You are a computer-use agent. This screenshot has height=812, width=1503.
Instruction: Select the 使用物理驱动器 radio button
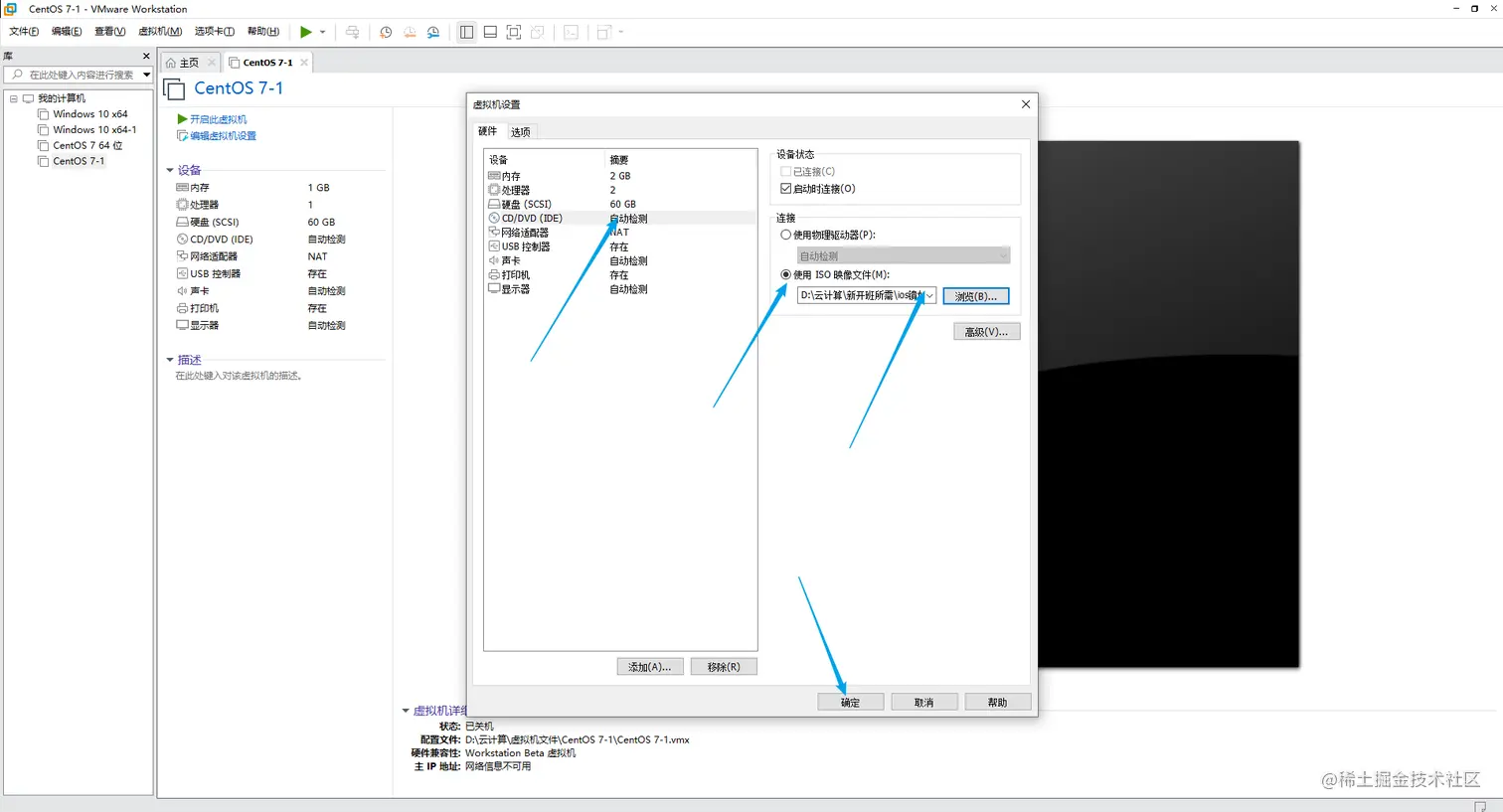(786, 236)
